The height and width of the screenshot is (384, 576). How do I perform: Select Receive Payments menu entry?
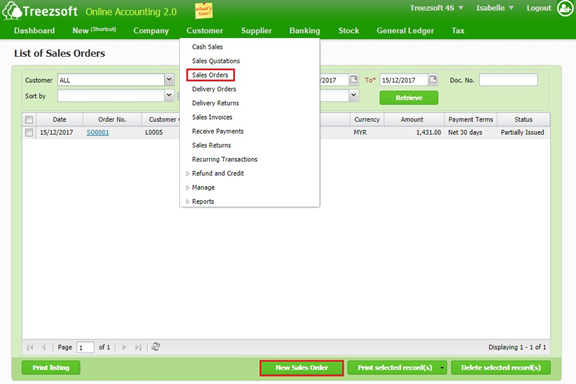(217, 131)
